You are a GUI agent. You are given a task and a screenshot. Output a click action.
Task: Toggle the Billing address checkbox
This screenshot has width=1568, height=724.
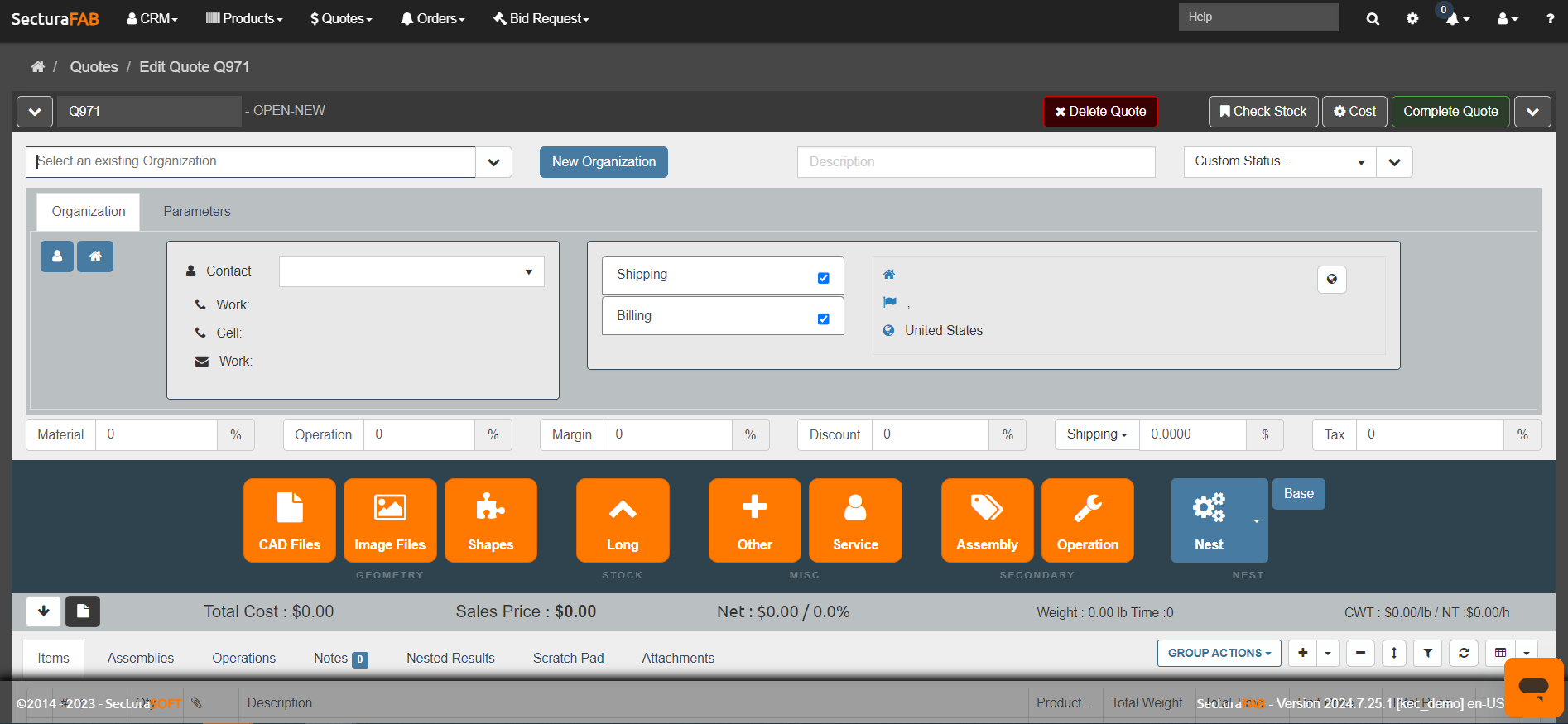[823, 319]
